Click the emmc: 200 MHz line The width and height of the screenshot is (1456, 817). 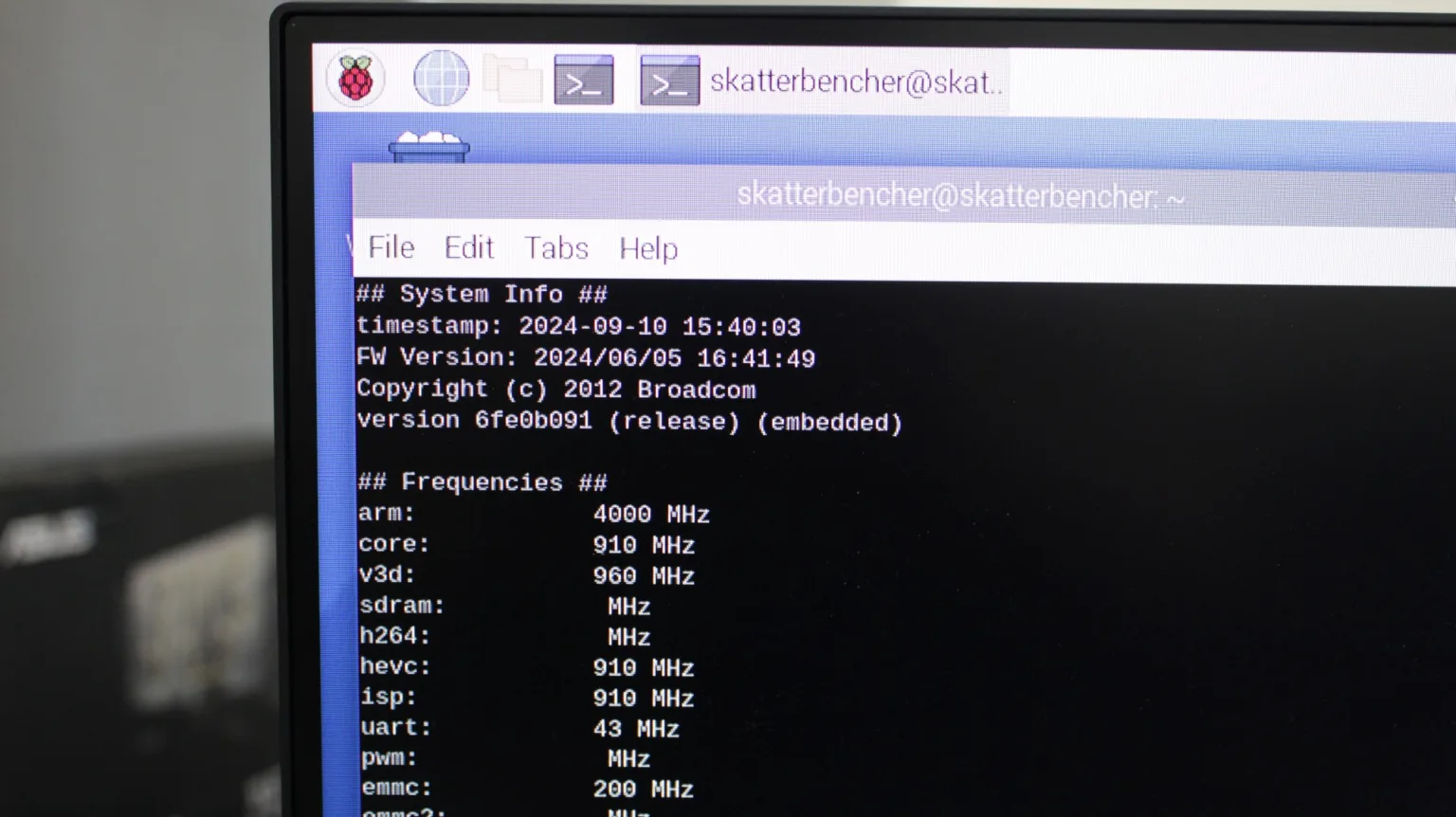(x=527, y=789)
